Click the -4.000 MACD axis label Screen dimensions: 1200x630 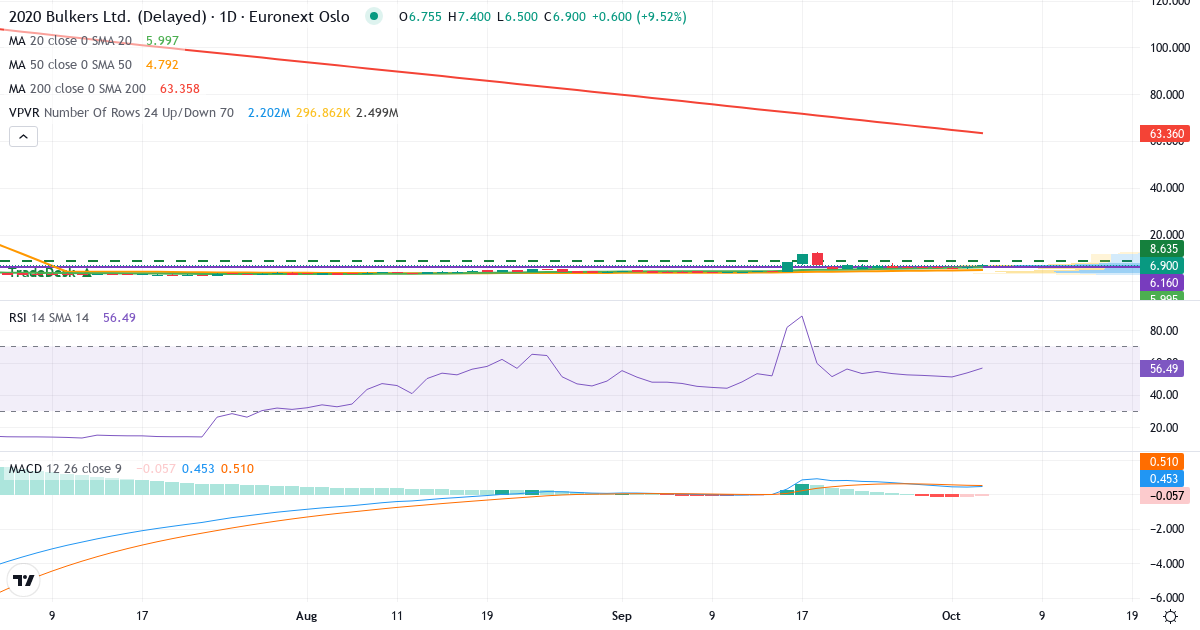[1167, 564]
